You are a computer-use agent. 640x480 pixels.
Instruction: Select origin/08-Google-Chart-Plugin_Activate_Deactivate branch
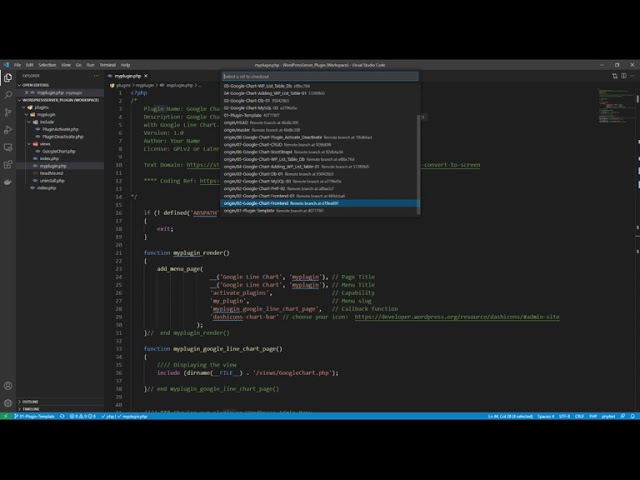[x=318, y=137]
